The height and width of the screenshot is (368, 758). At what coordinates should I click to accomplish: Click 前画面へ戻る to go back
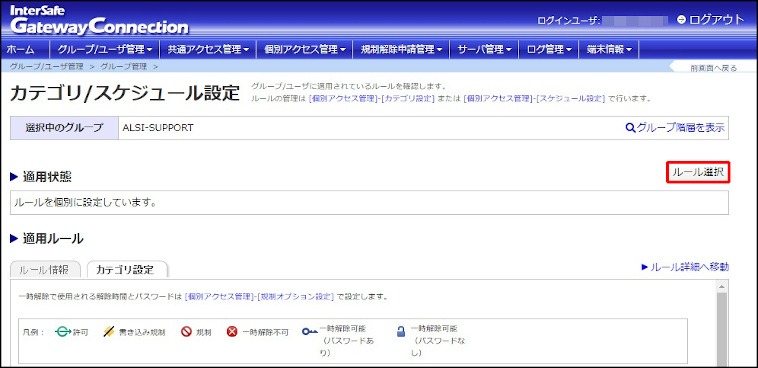tap(713, 68)
